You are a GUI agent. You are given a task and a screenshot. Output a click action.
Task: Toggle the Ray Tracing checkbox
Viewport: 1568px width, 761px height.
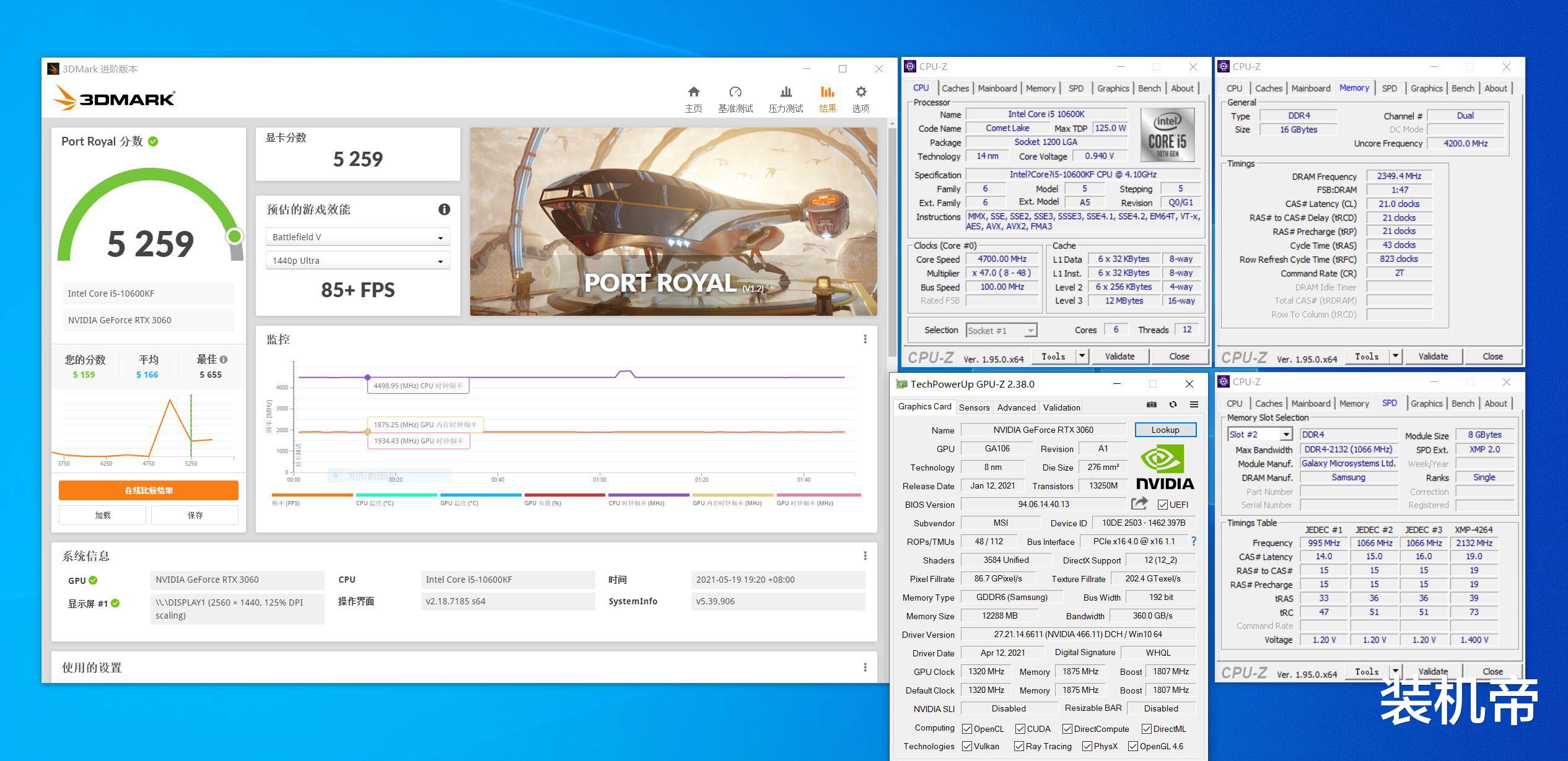pos(1018,746)
